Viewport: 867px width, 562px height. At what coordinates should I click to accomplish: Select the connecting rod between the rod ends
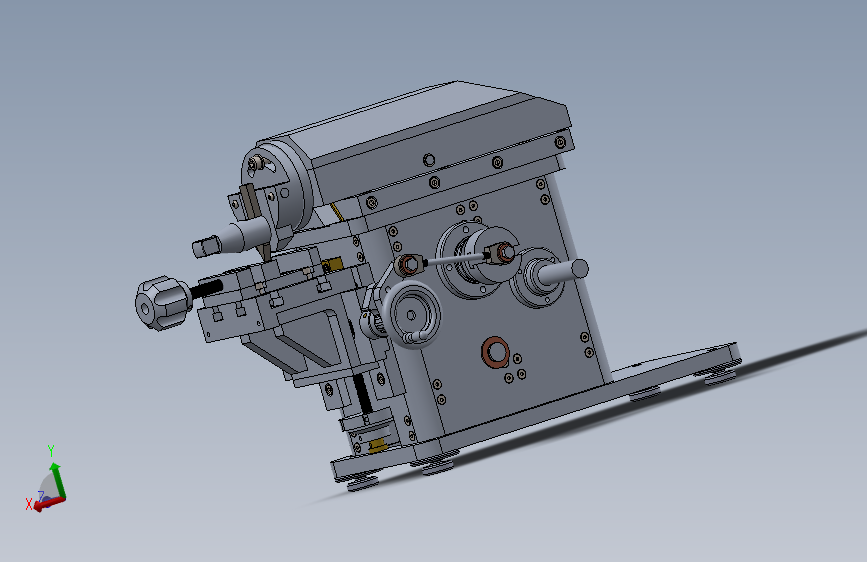point(456,259)
